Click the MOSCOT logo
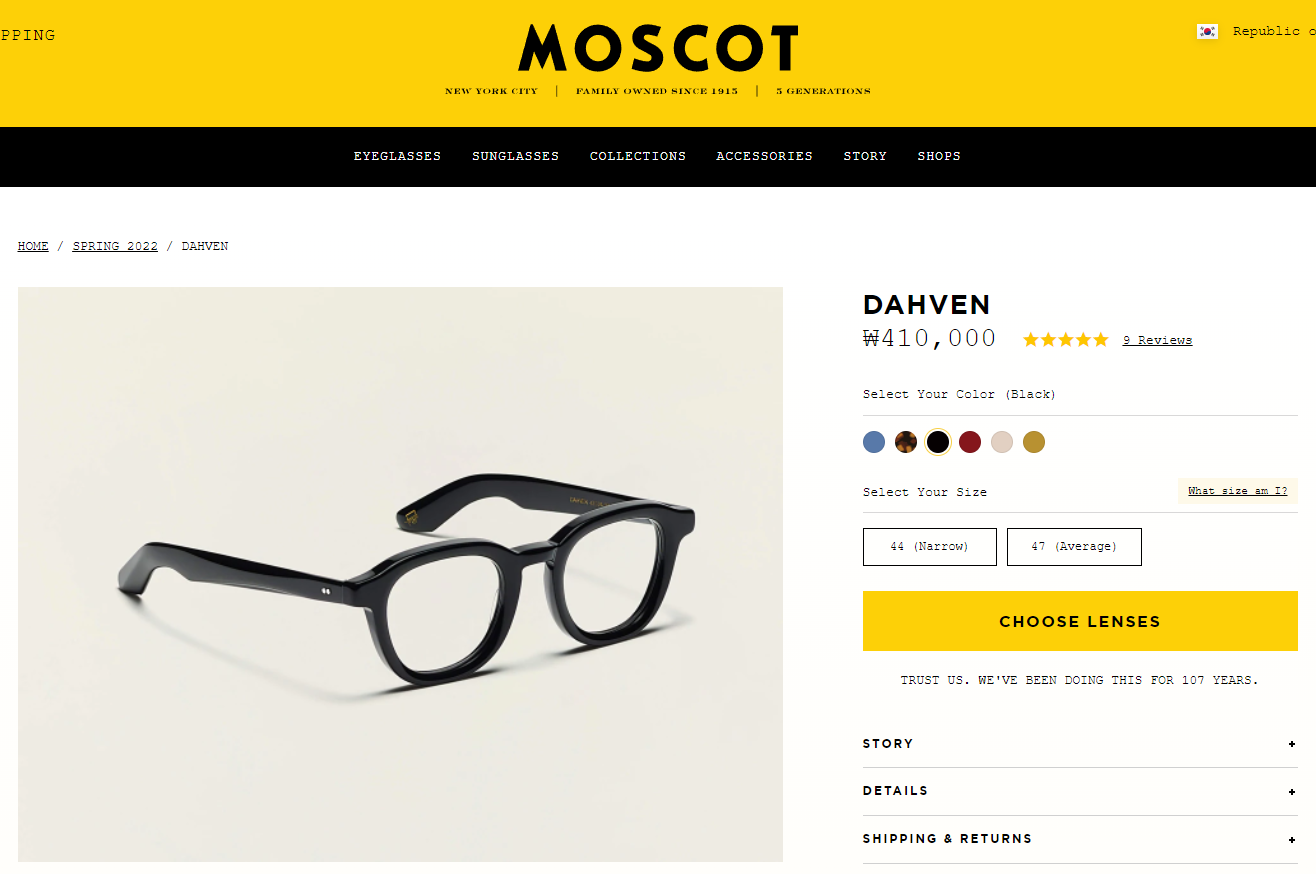Image resolution: width=1316 pixels, height=874 pixels. pyautogui.click(x=658, y=49)
